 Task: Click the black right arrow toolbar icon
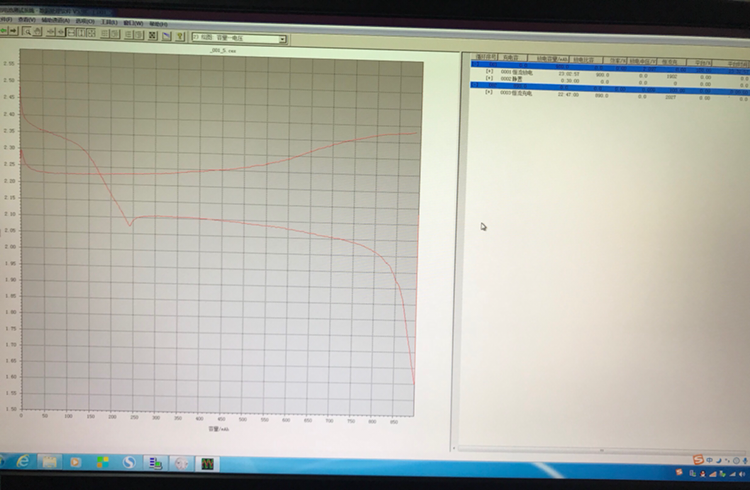[13, 31]
